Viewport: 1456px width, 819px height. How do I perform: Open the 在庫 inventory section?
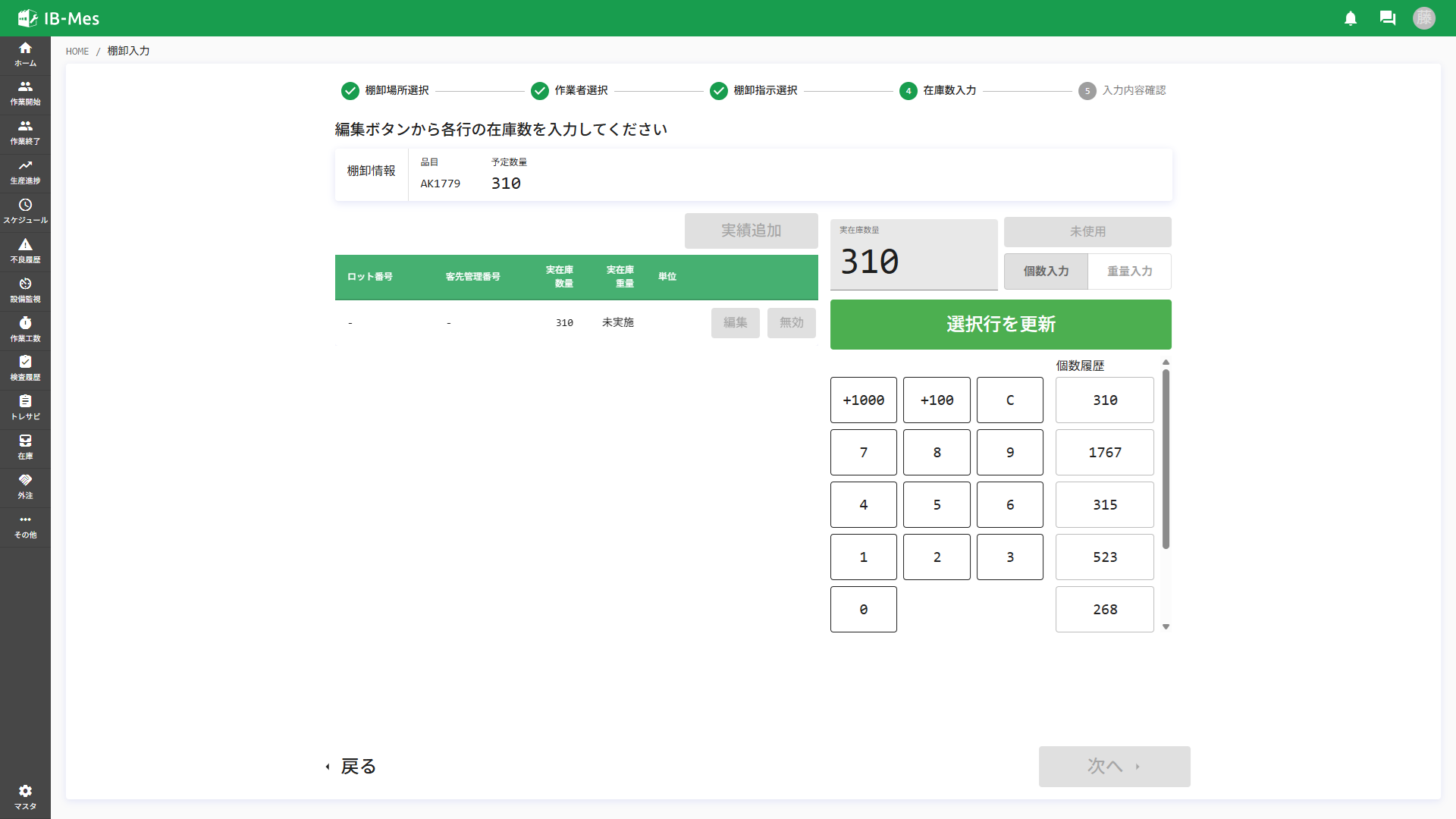tap(25, 447)
